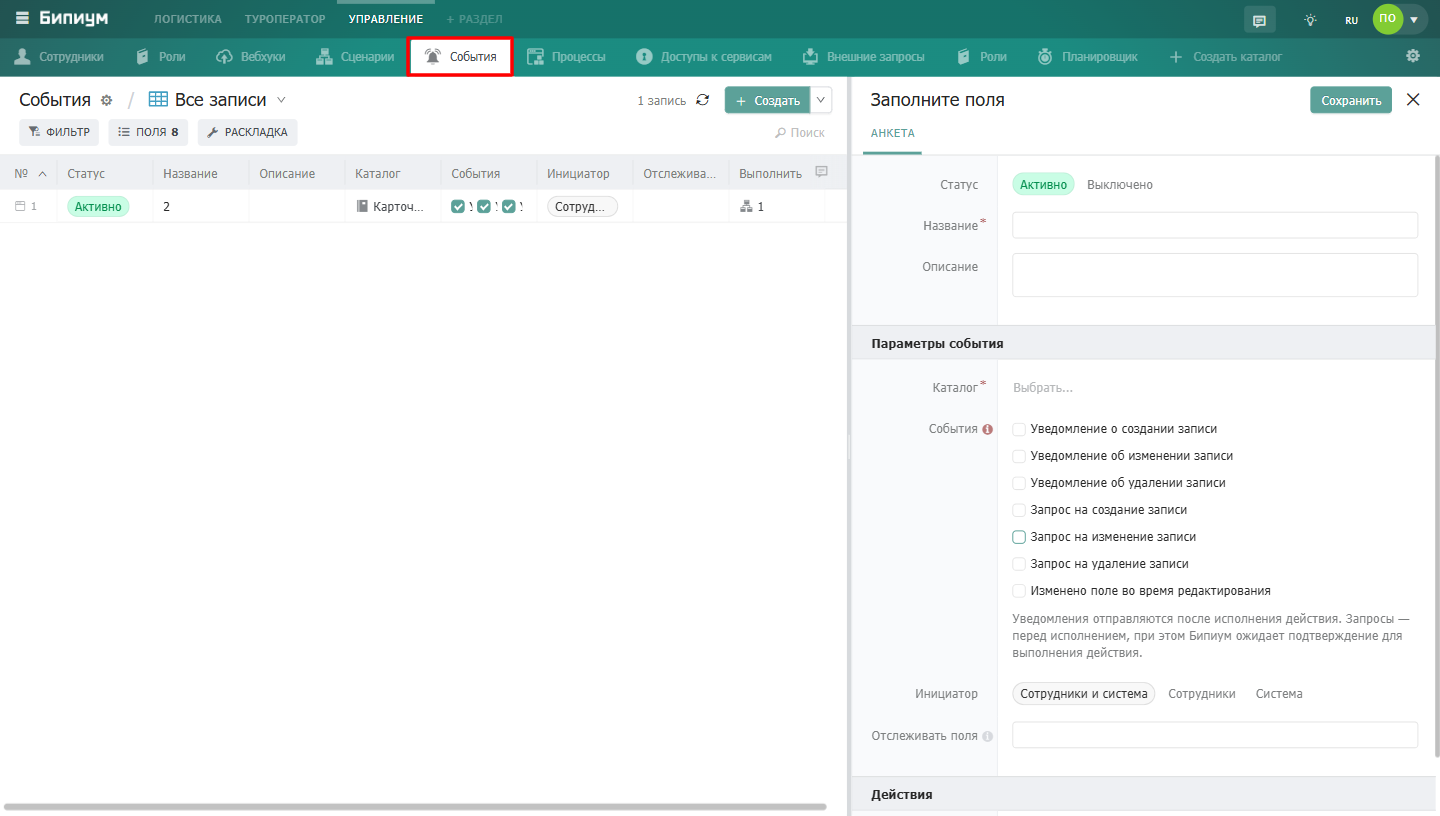Open the chat messages icon
This screenshot has width=1440, height=816.
tap(1259, 19)
